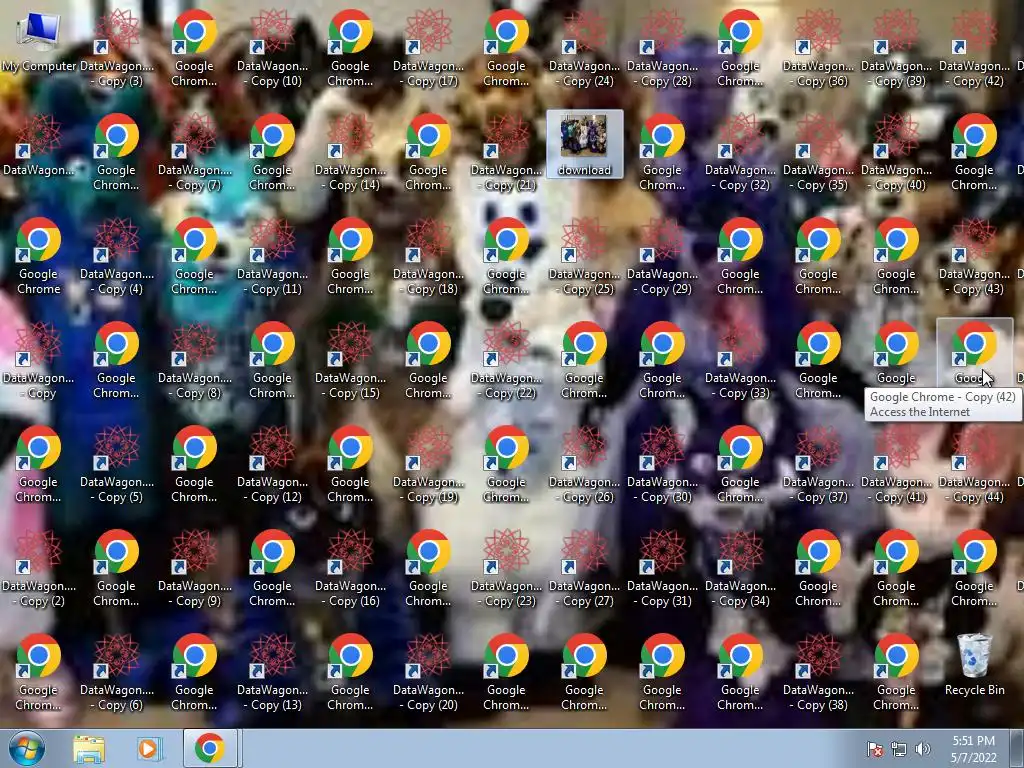Select DataWagon - Copy (26) shortcut

click(584, 462)
